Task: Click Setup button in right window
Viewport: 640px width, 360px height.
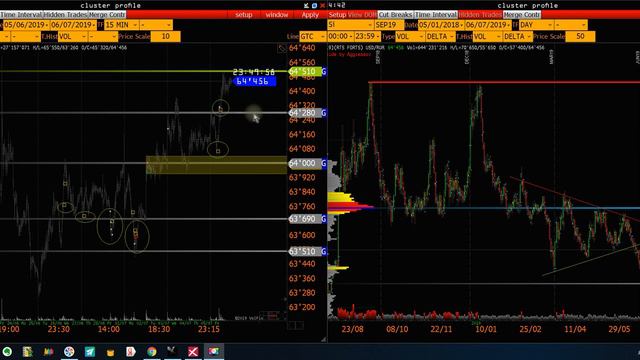Action: pos(338,15)
